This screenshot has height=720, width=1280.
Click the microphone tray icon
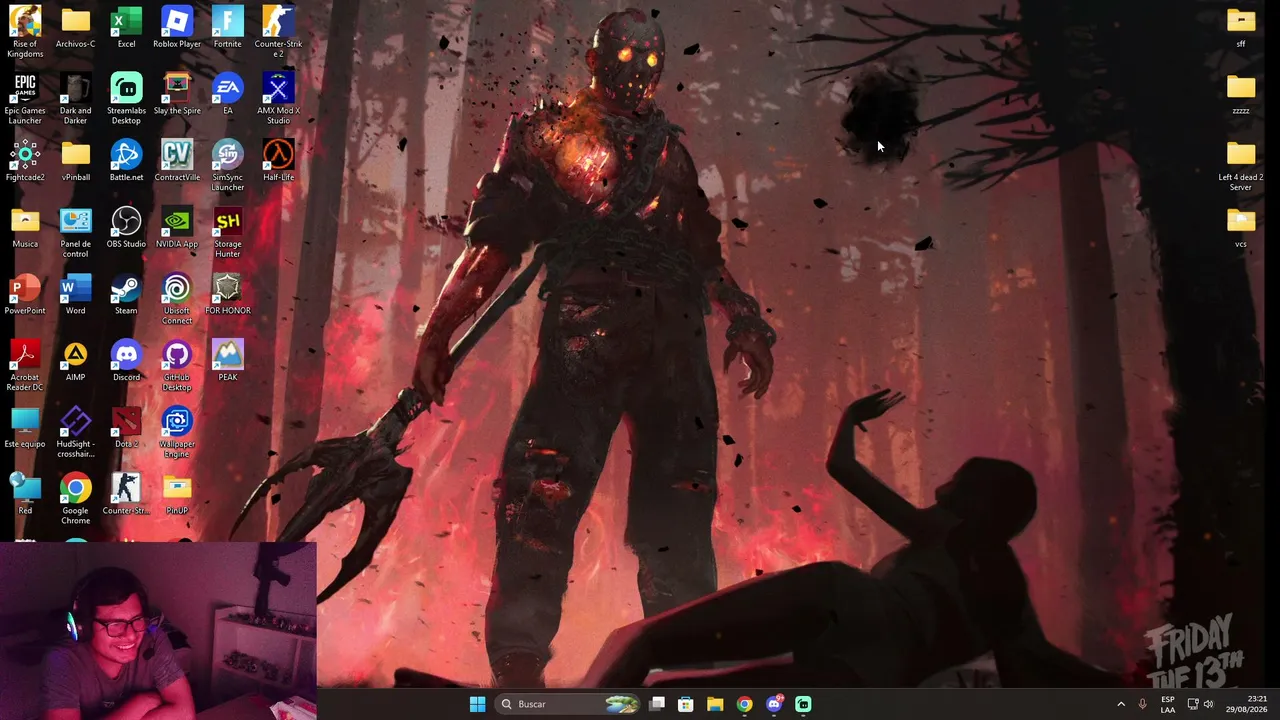(1142, 704)
